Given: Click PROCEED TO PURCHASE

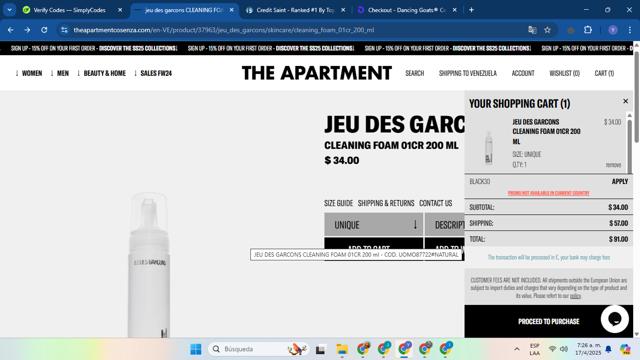Looking at the screenshot, I should [x=549, y=321].
